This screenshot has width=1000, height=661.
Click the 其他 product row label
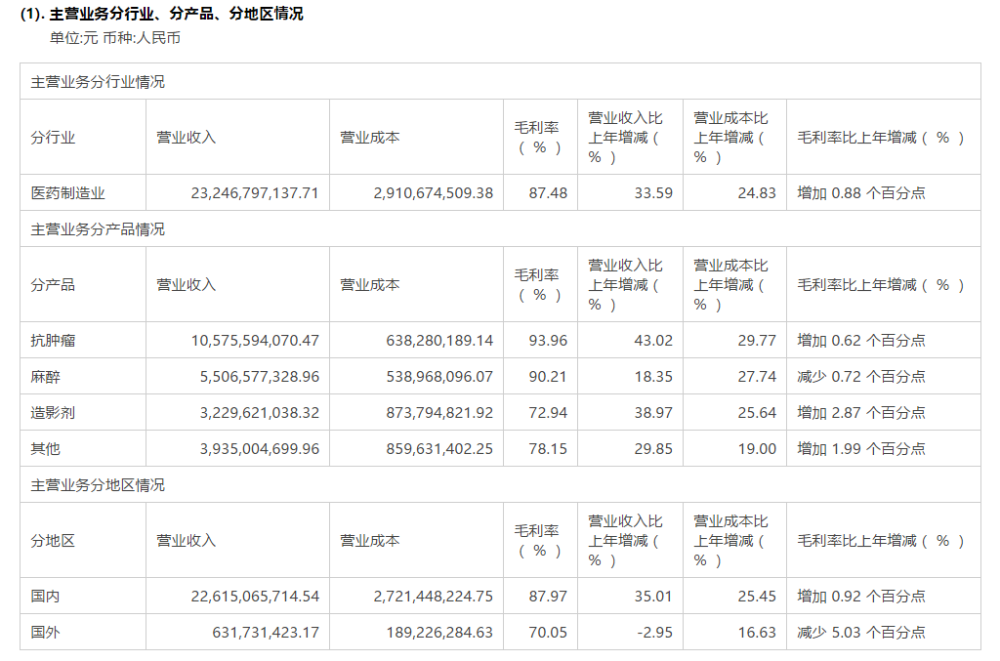click(45, 449)
